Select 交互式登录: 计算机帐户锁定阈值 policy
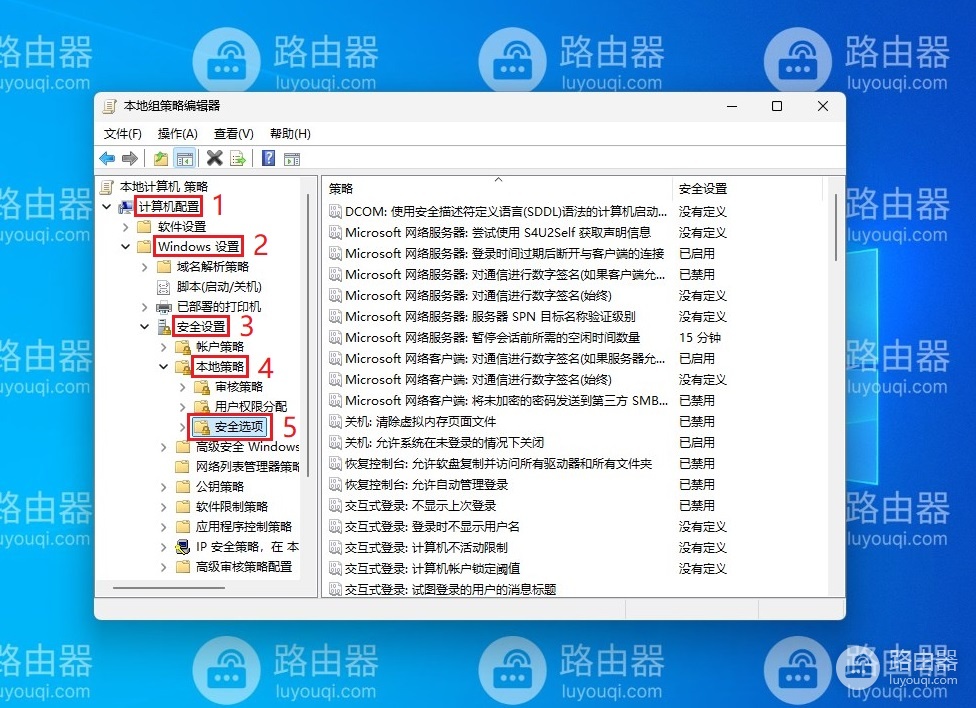Screen dimensions: 976x708 [x=432, y=569]
